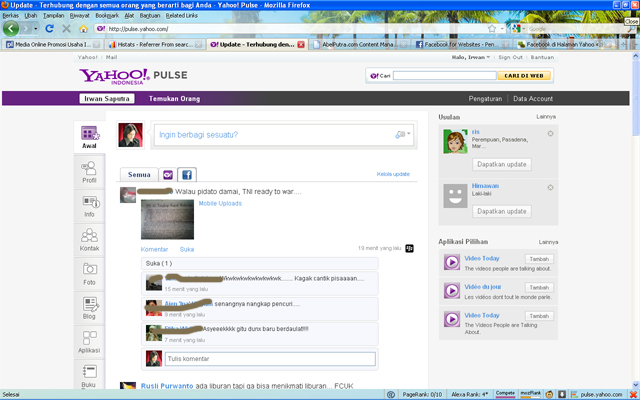The height and width of the screenshot is (400, 640).
Task: Click the Info sidebar icon
Action: tap(90, 205)
